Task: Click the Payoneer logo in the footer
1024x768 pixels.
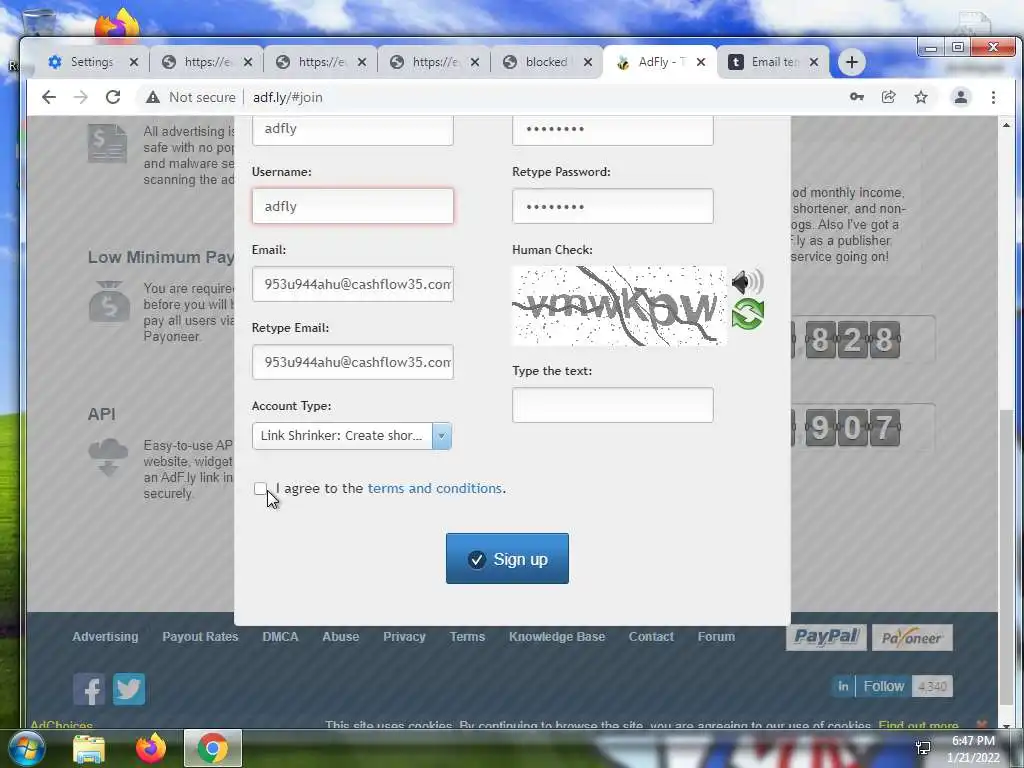Action: point(912,637)
